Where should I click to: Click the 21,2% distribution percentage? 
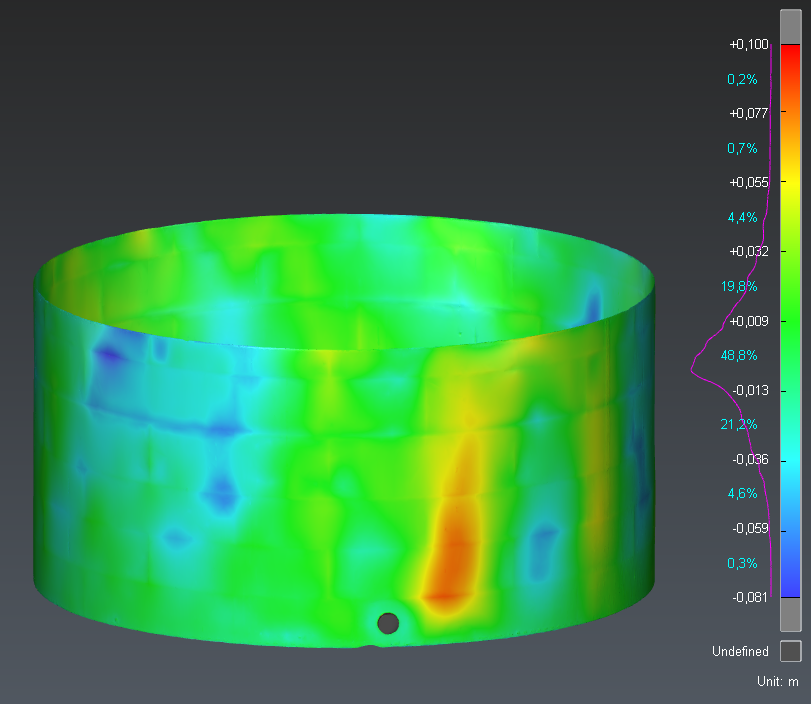coord(739,425)
